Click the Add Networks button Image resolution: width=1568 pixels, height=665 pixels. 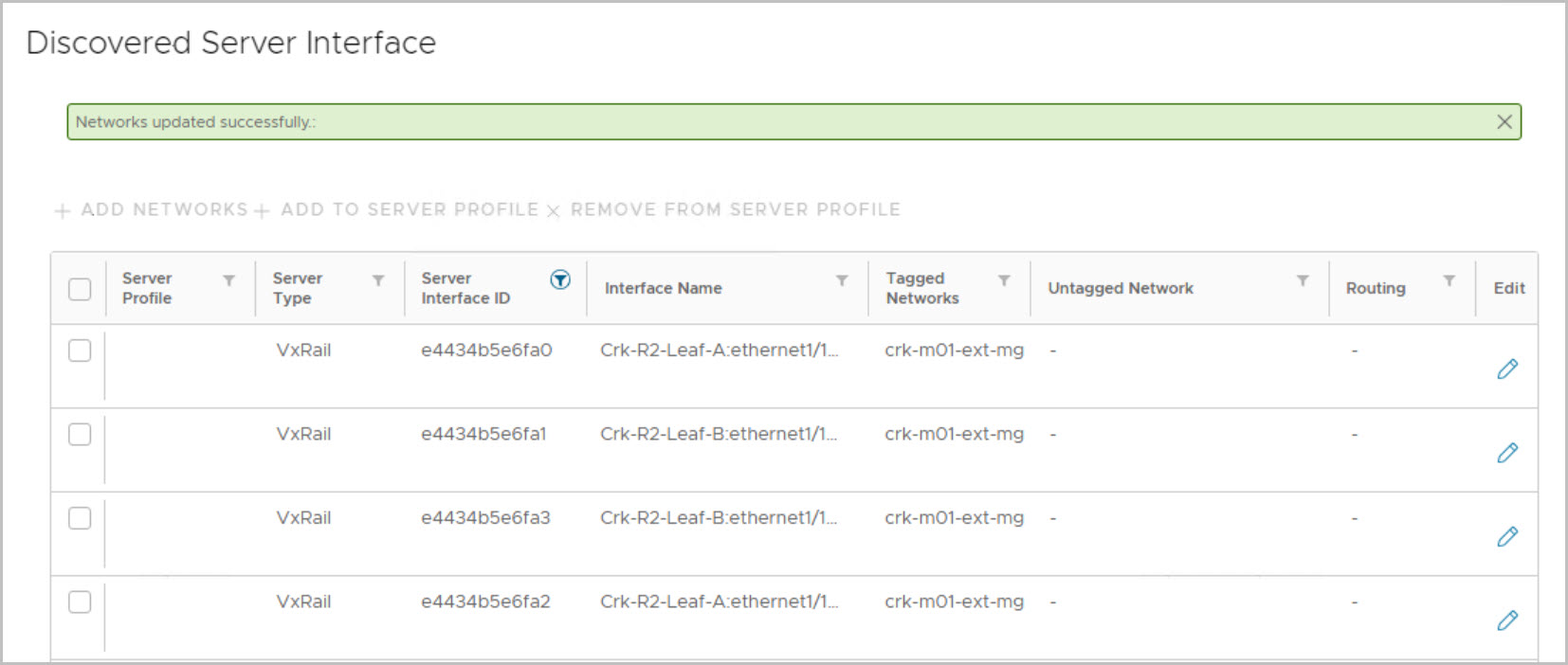pos(152,209)
